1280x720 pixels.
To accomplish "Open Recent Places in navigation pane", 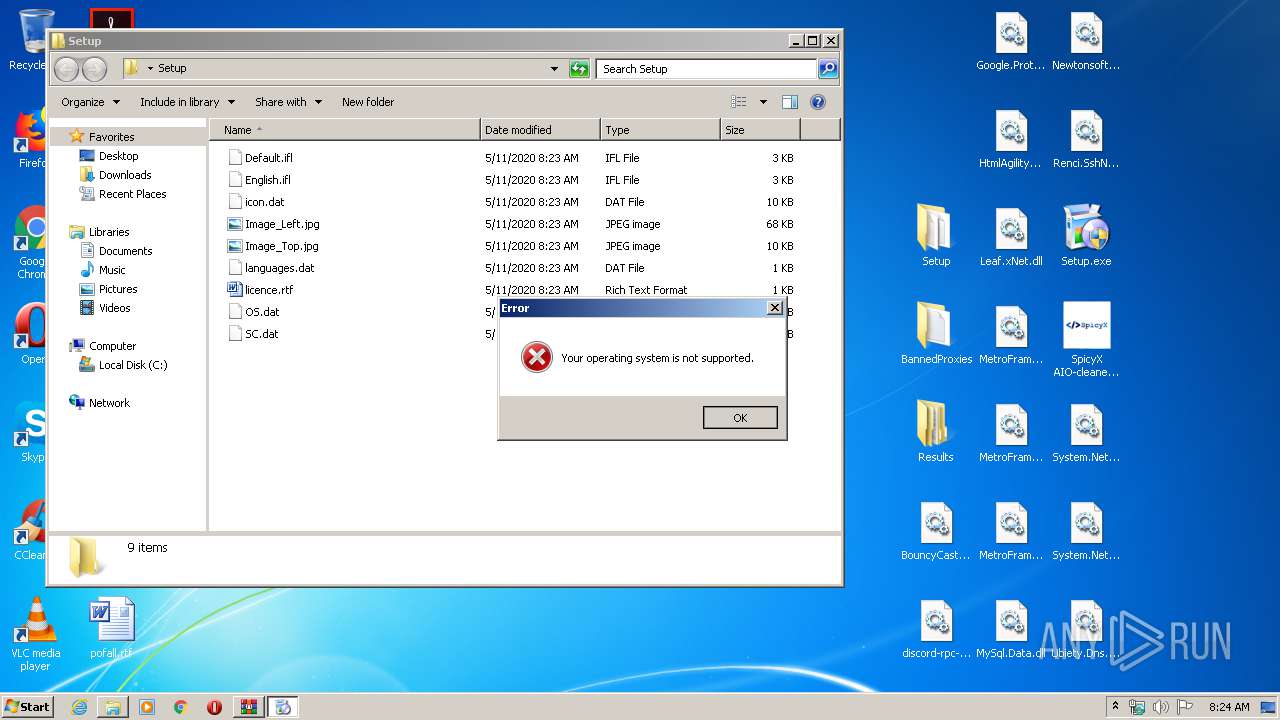I will pos(132,194).
